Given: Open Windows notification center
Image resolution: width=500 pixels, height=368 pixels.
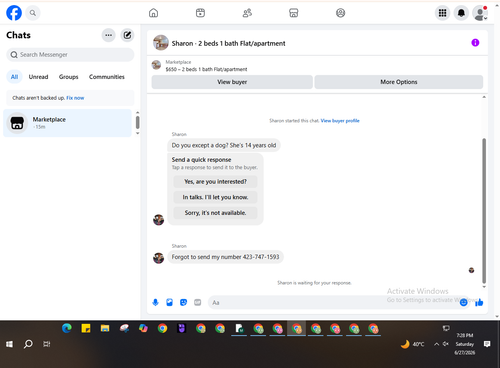Looking at the screenshot, I should point(487,344).
